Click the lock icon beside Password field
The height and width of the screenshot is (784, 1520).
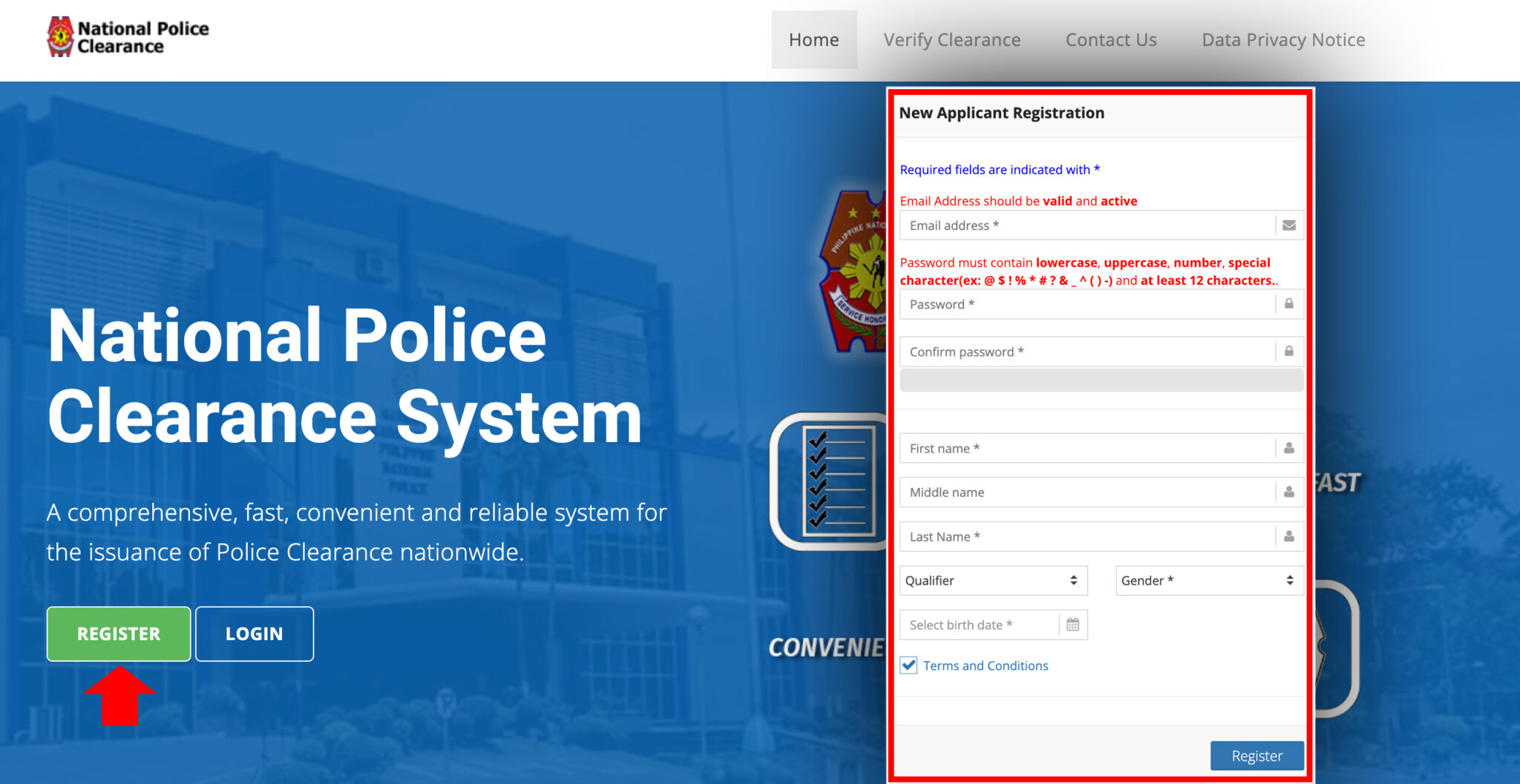(1290, 304)
